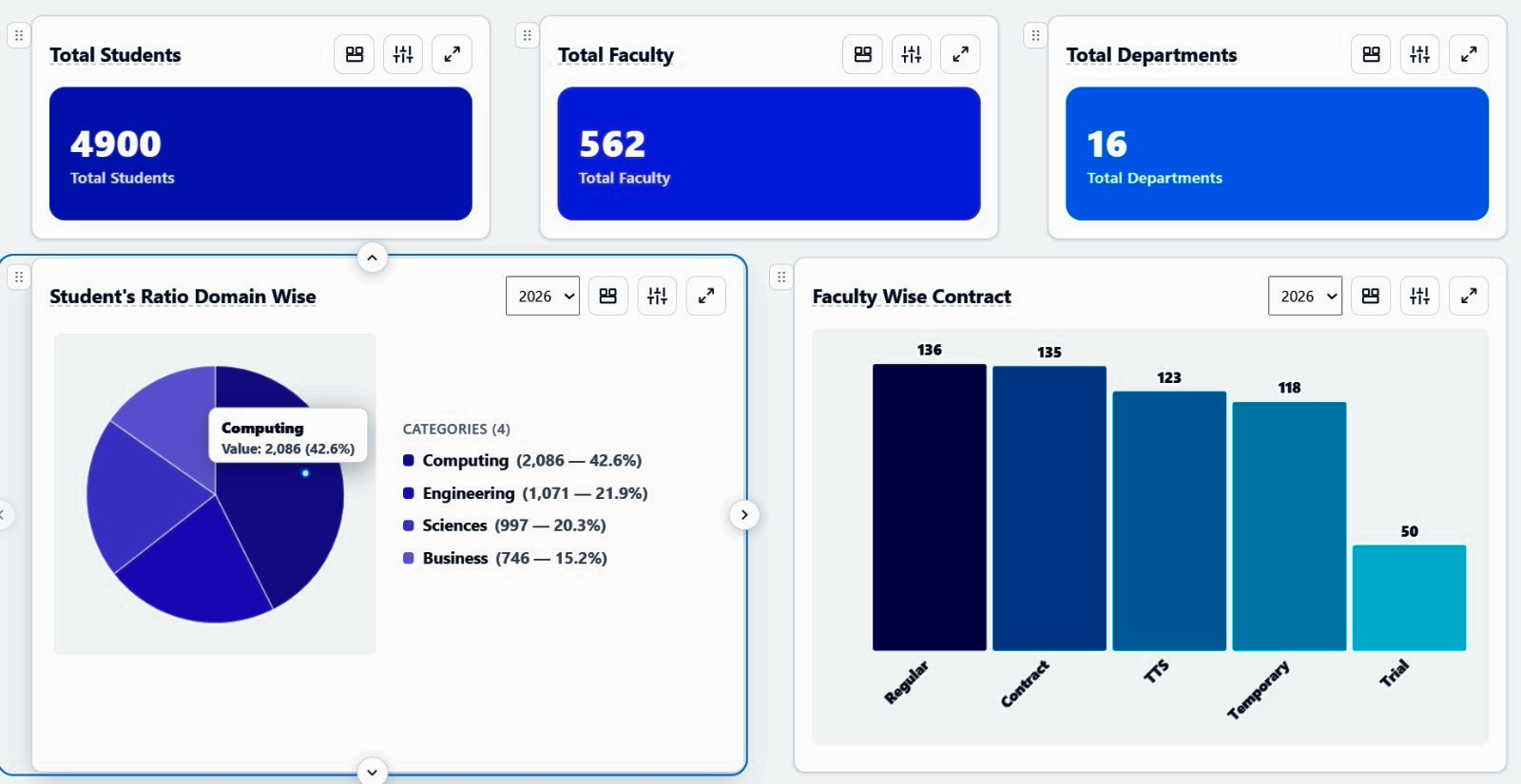
Task: Select the Trial bar showing 50
Action: click(1410, 598)
